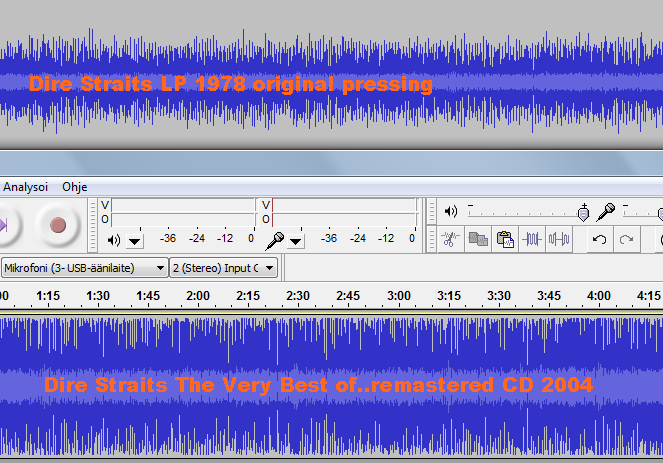663x463 pixels.
Task: Open the 2 (Stereo) Input channels dropdown
Action: click(223, 268)
